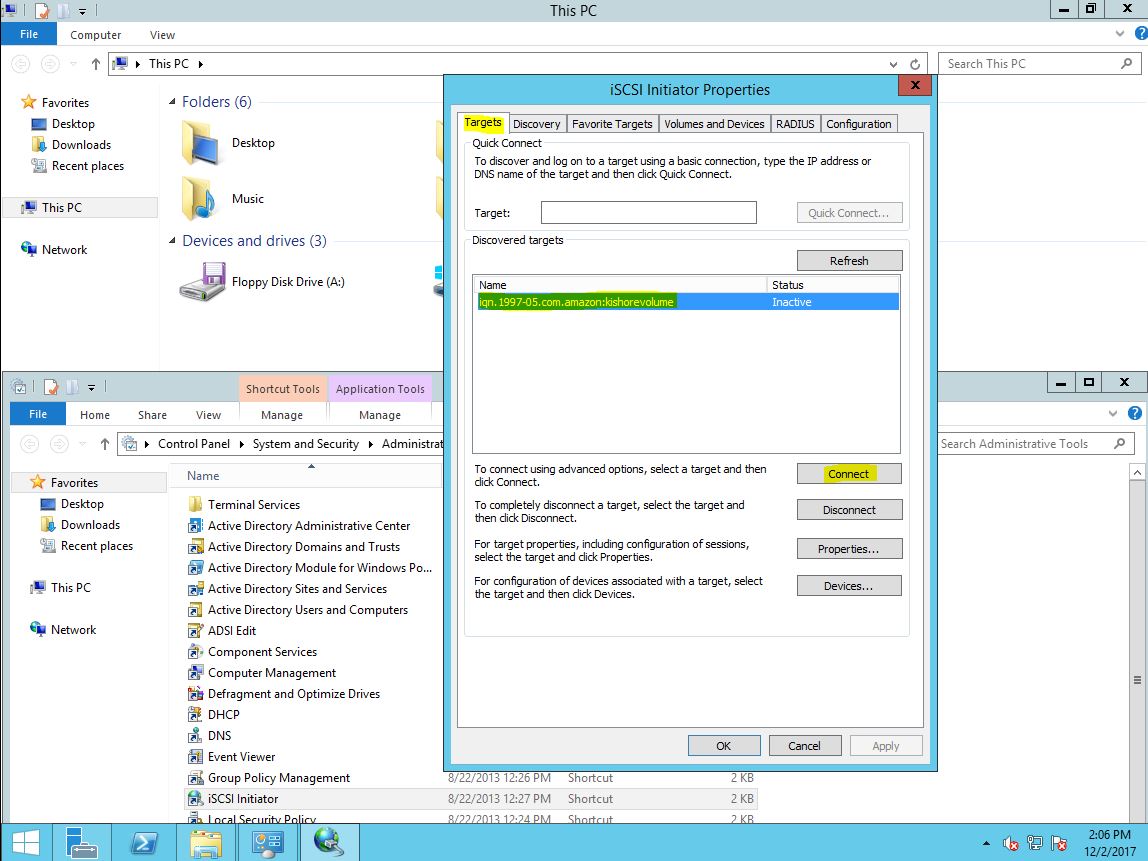This screenshot has width=1148, height=861.
Task: Open the Computer ribbon tab
Action: point(96,35)
